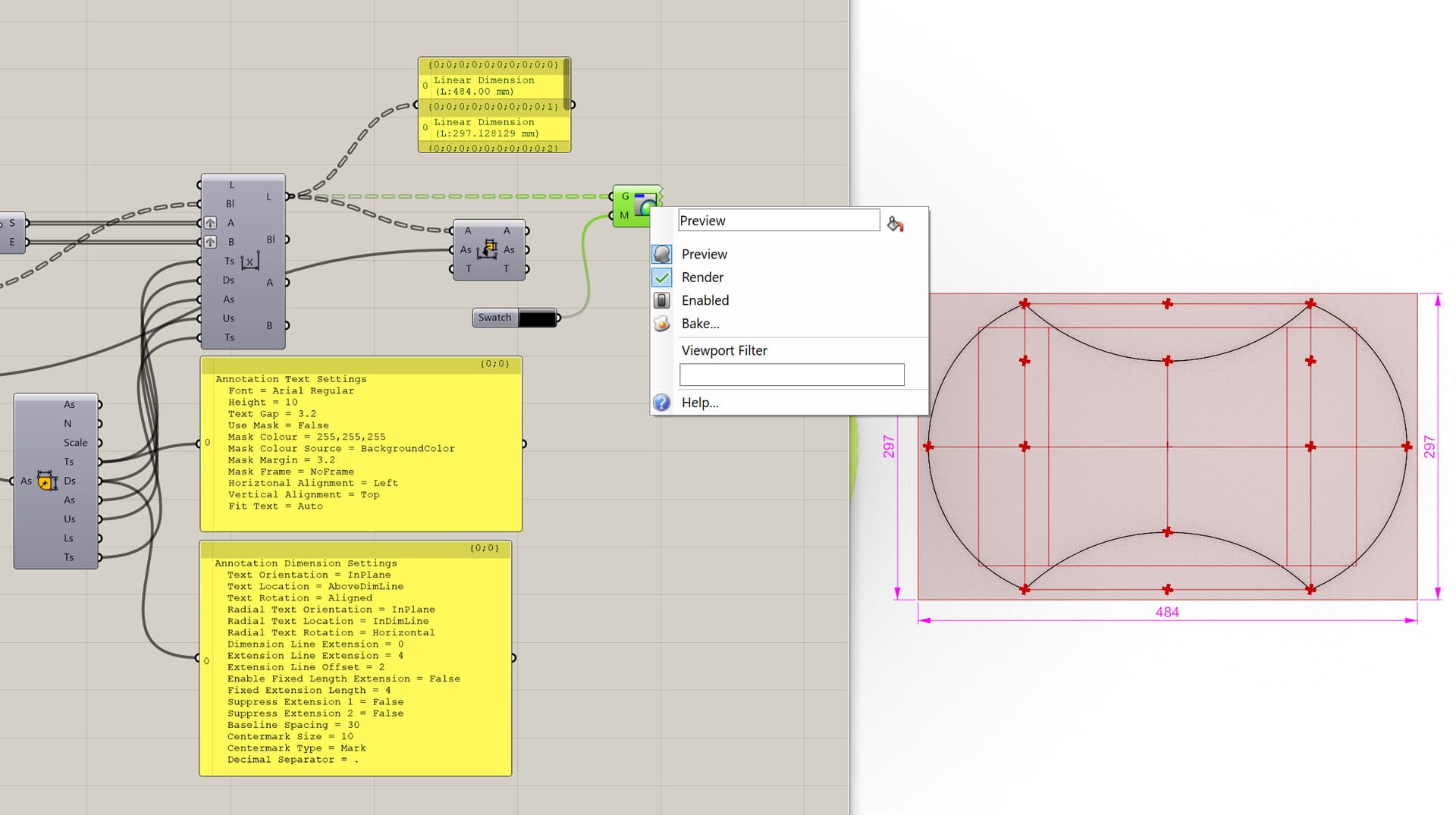This screenshot has width=1456, height=815.
Task: Click the Viewport Filter text box
Action: [792, 375]
